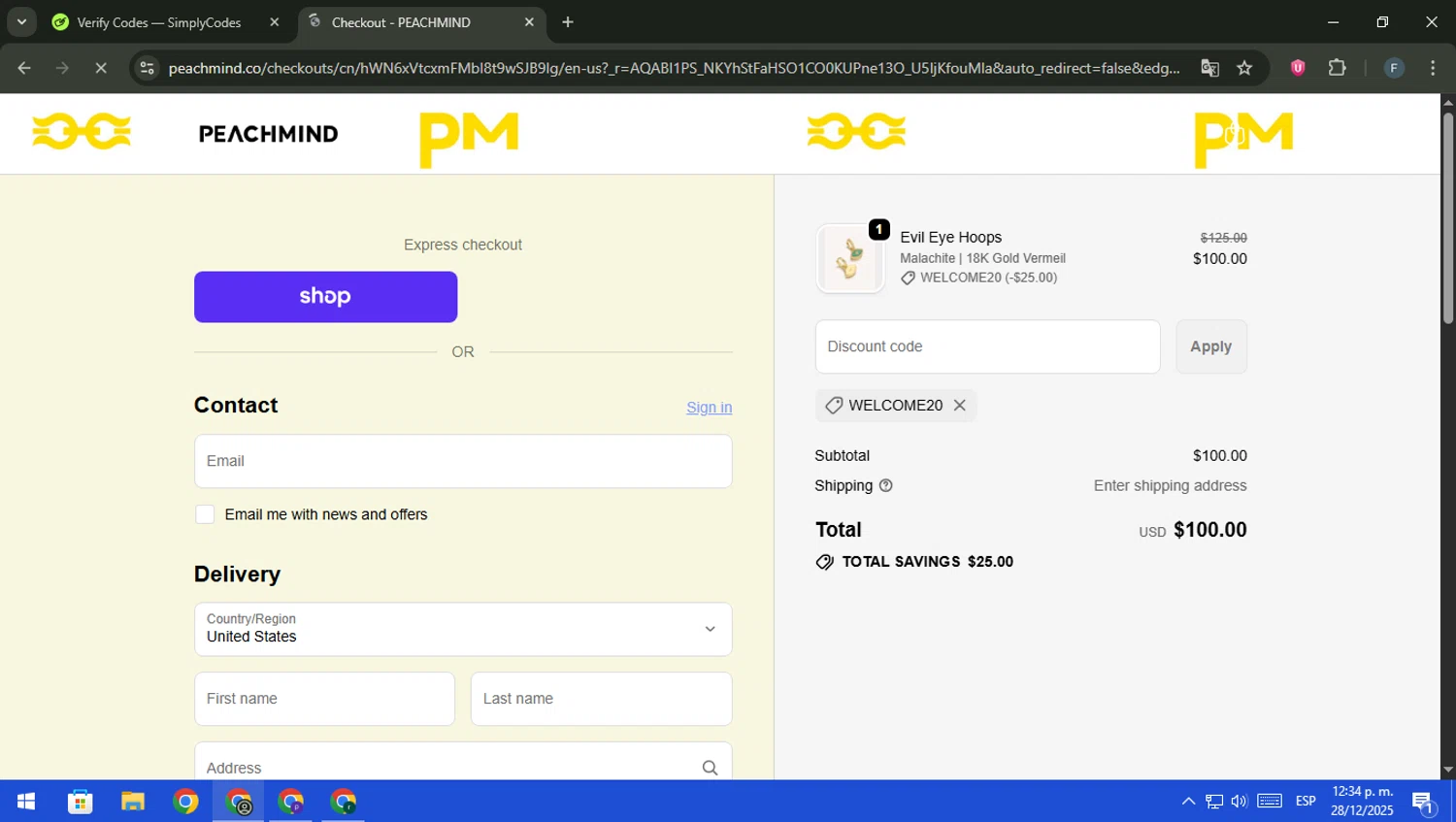Image resolution: width=1456 pixels, height=822 pixels.
Task: Focus the browser address bar URL
Action: (674, 68)
